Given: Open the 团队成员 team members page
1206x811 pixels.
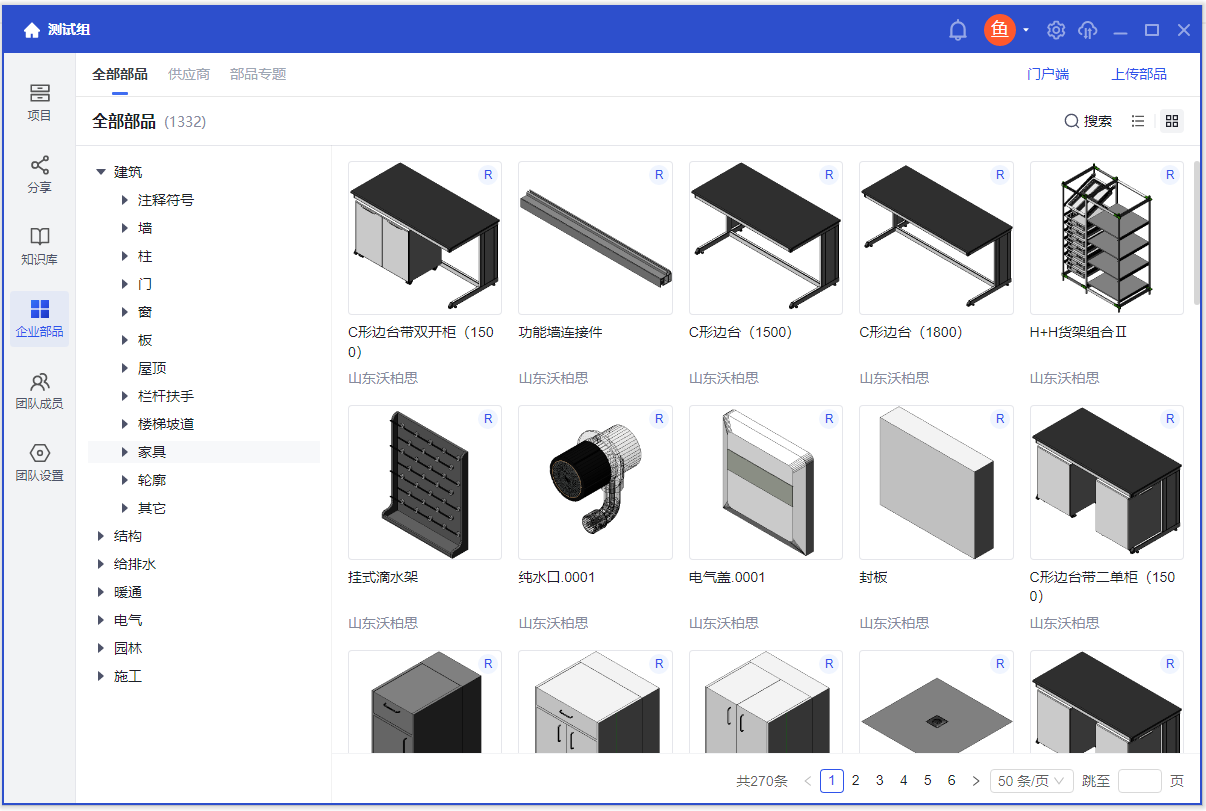Looking at the screenshot, I should (39, 391).
